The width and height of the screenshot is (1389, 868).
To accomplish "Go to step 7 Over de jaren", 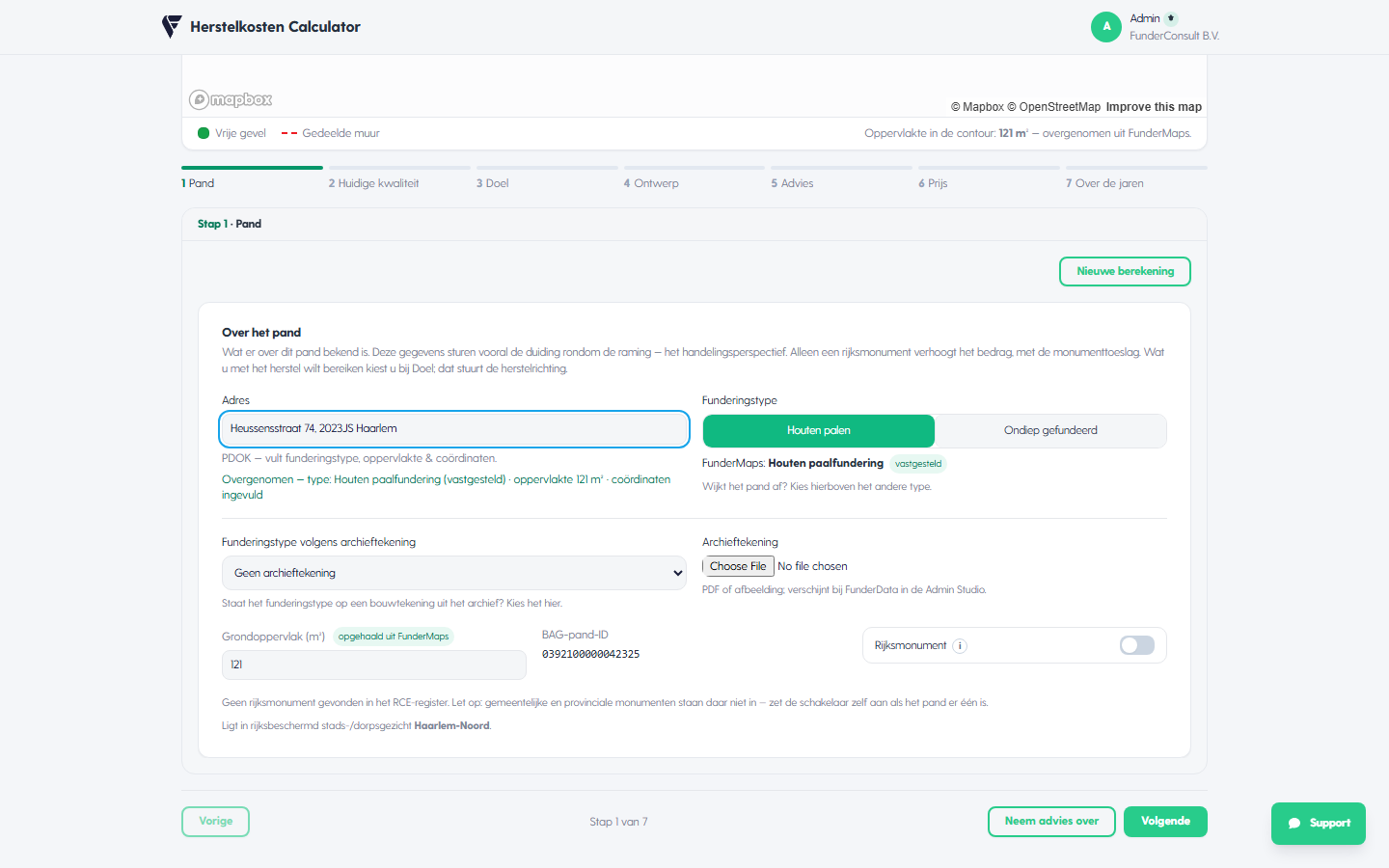I will (x=1136, y=176).
